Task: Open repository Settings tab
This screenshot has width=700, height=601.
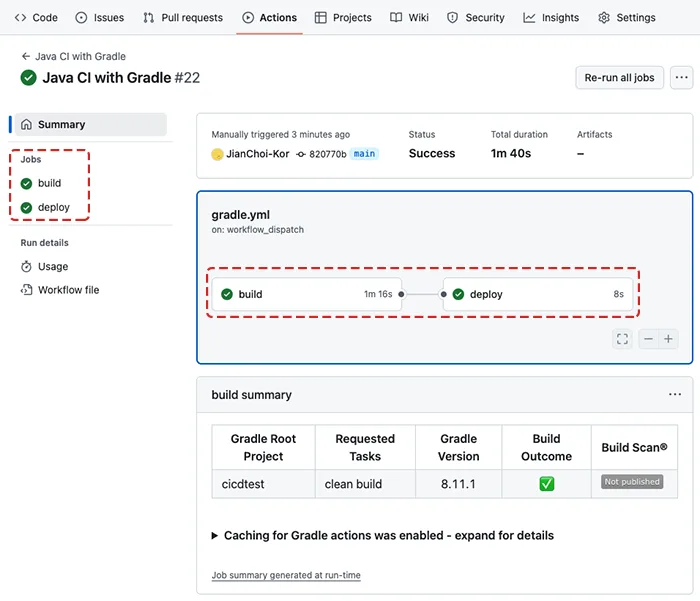Action: click(627, 17)
